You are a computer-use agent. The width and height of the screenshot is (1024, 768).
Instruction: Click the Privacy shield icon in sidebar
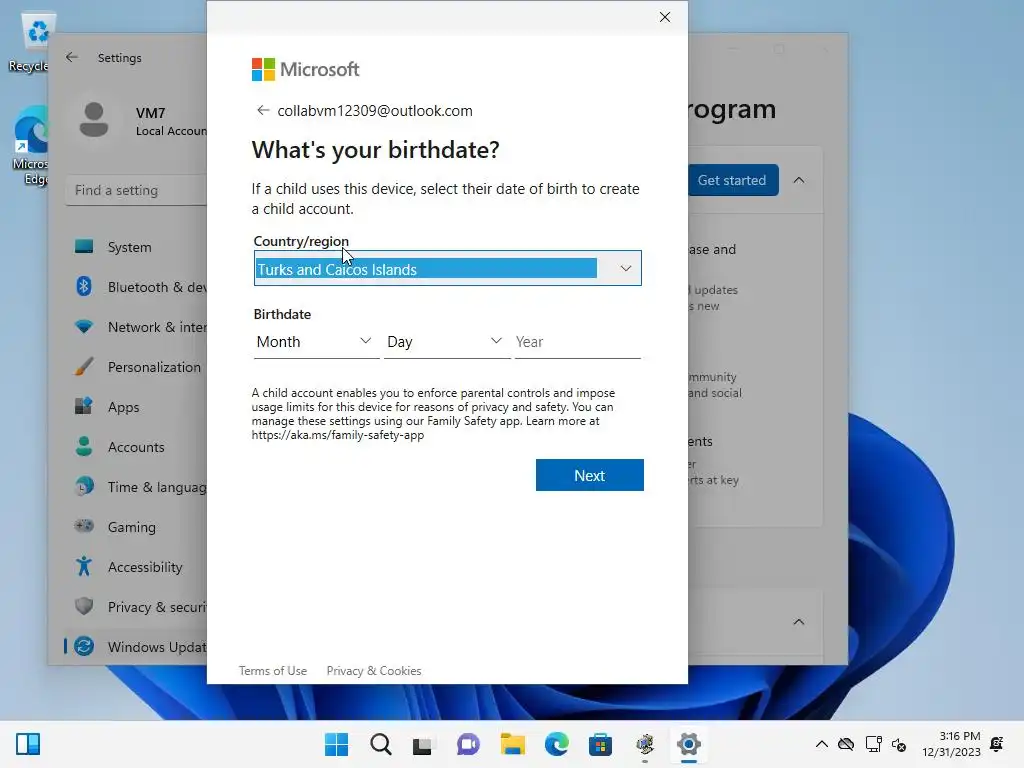tap(84, 606)
